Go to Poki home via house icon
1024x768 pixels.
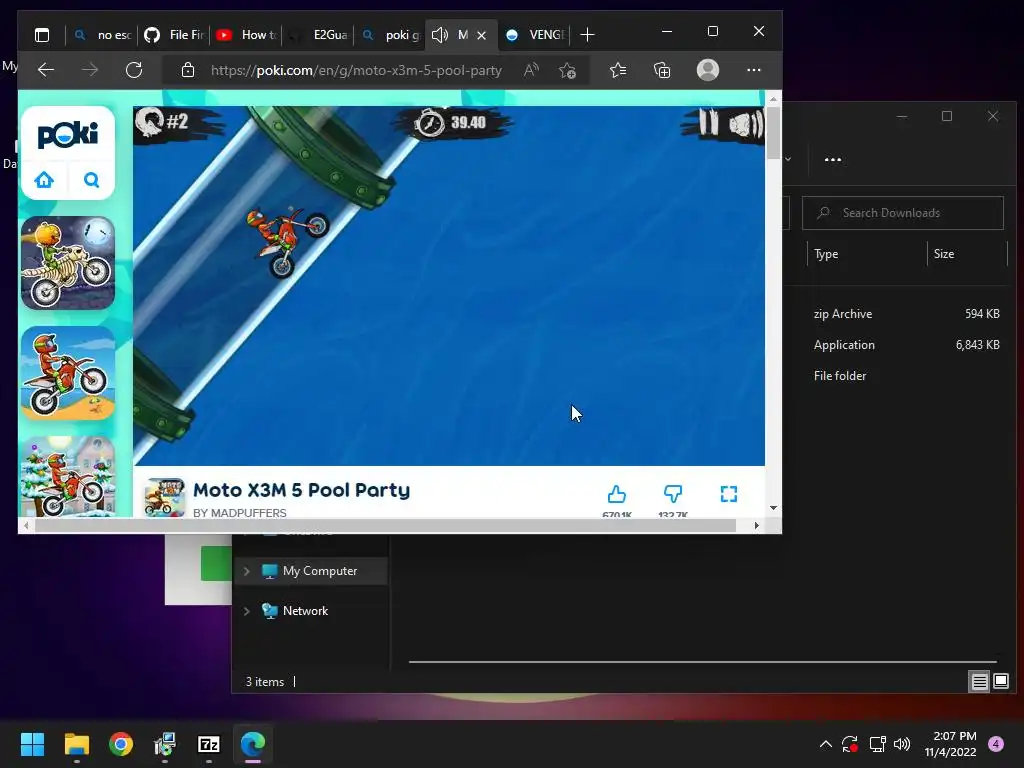click(x=44, y=180)
